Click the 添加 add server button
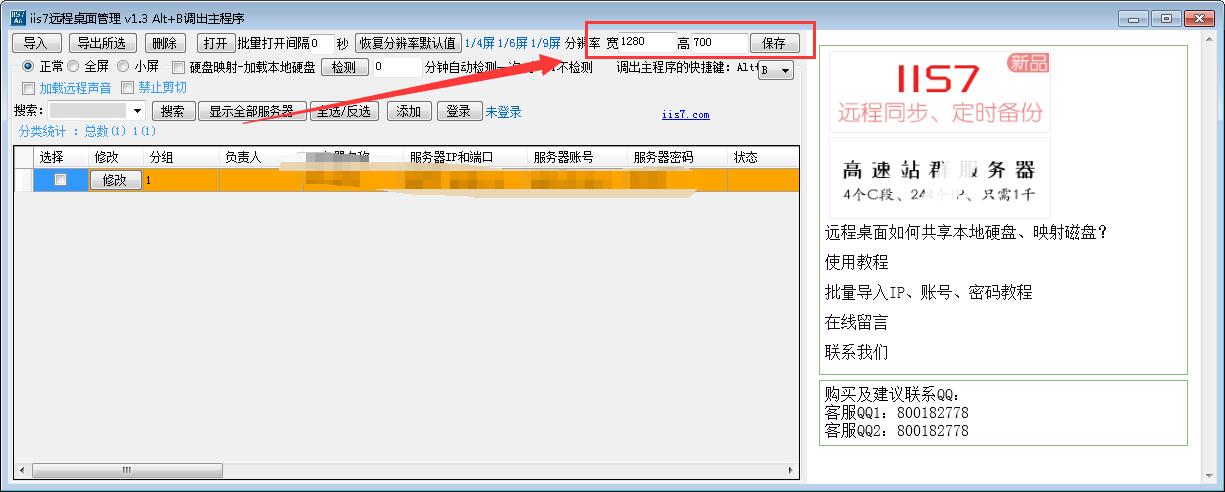Viewport: 1225px width, 492px height. 408,111
